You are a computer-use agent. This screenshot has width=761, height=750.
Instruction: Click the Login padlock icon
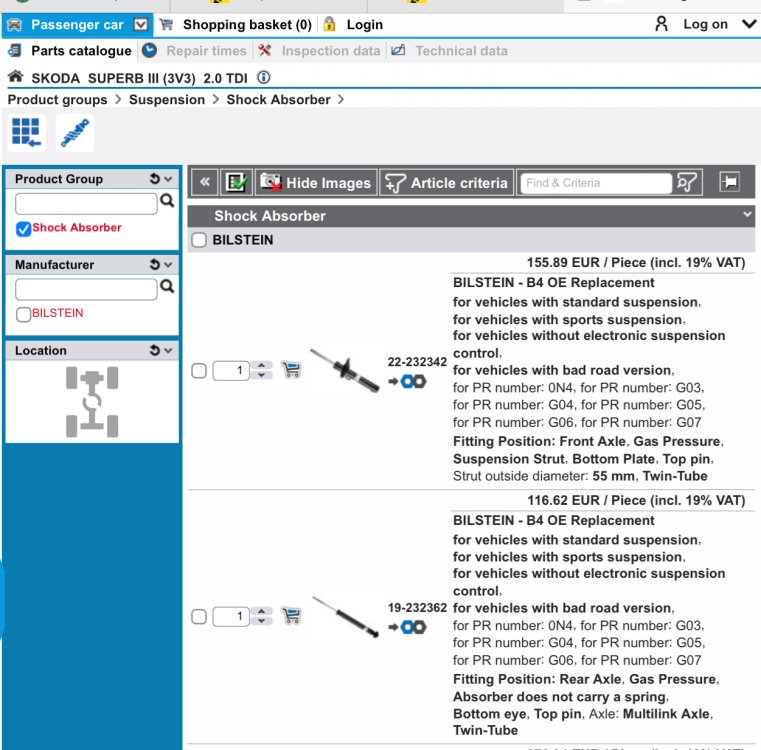(330, 24)
